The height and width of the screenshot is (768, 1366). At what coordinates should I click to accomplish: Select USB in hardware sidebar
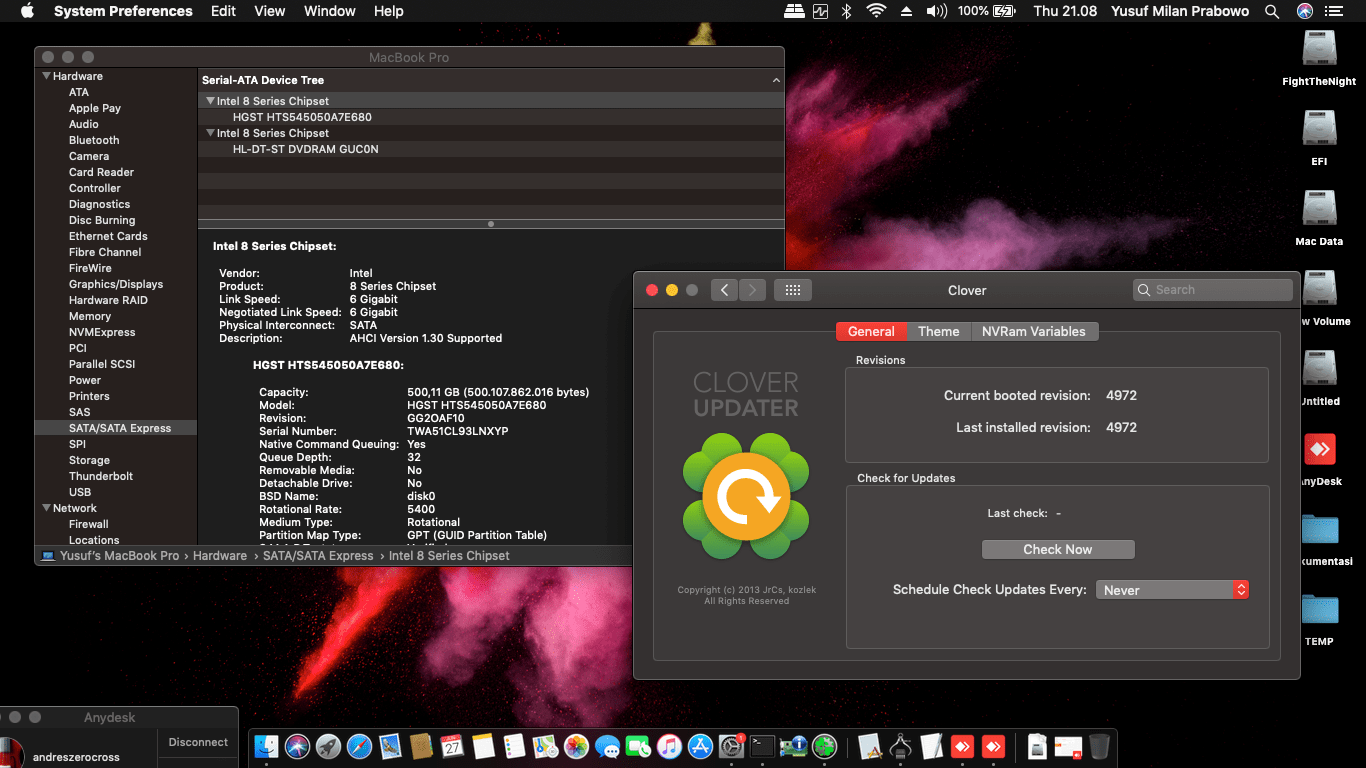80,492
